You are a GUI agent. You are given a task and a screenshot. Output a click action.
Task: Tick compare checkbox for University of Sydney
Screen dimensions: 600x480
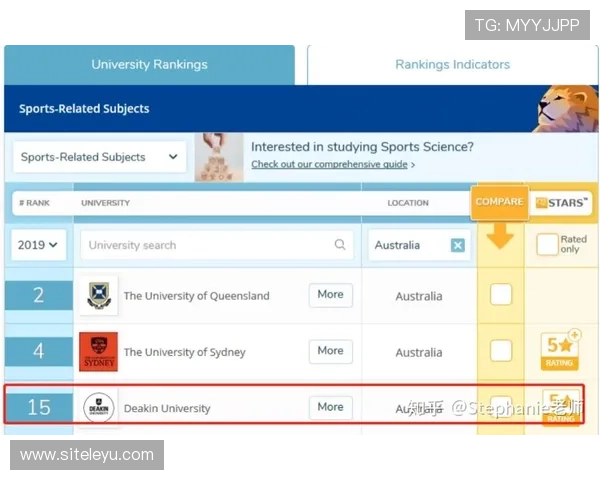point(501,351)
